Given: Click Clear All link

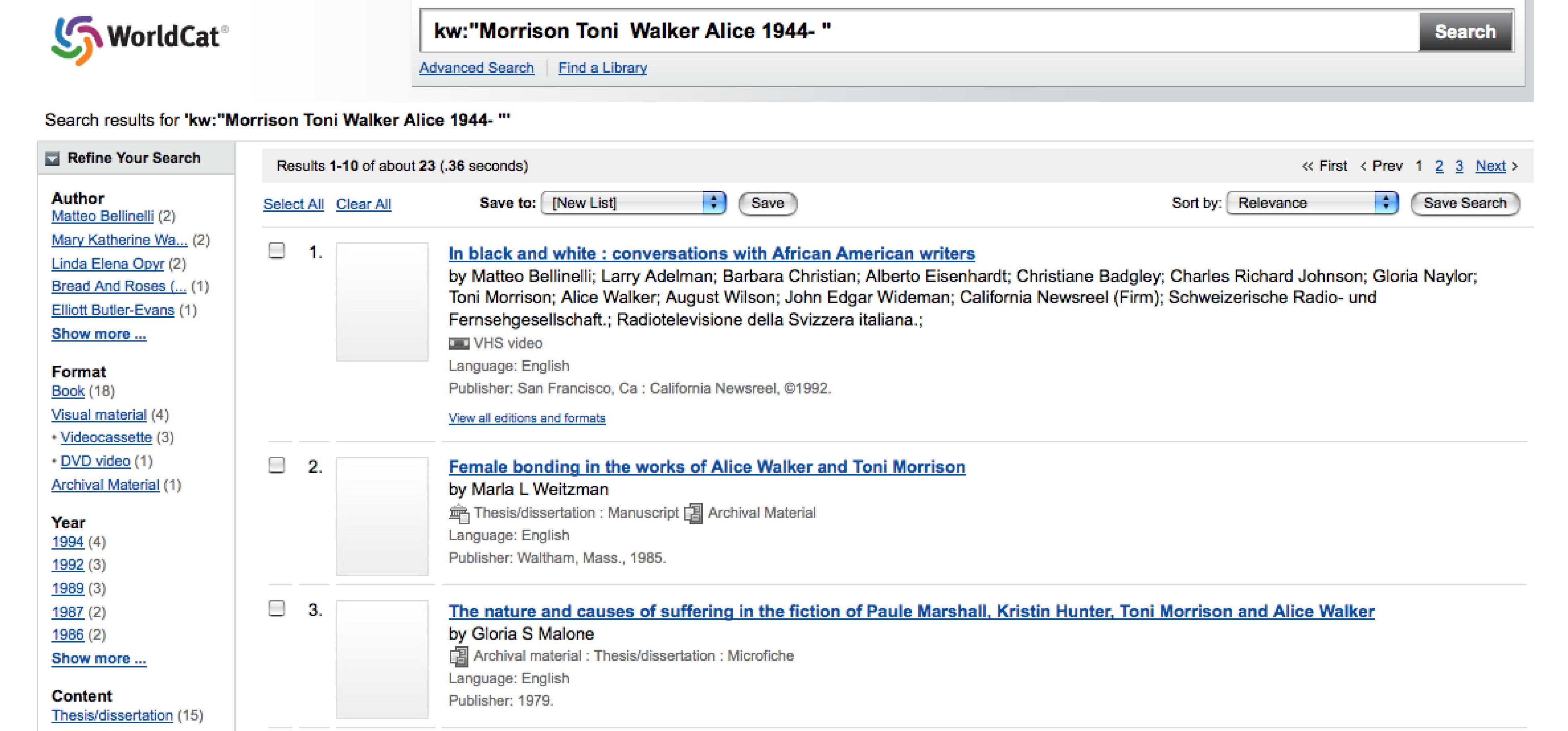Looking at the screenshot, I should point(363,204).
